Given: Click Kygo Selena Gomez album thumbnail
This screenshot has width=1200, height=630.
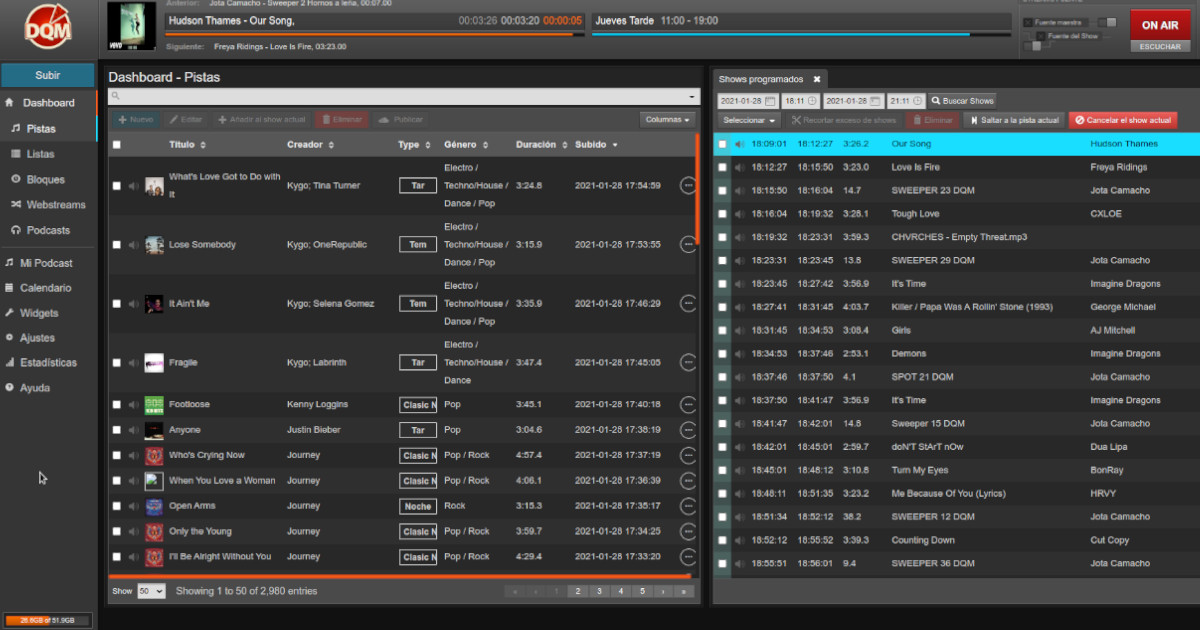Looking at the screenshot, I should [x=154, y=303].
